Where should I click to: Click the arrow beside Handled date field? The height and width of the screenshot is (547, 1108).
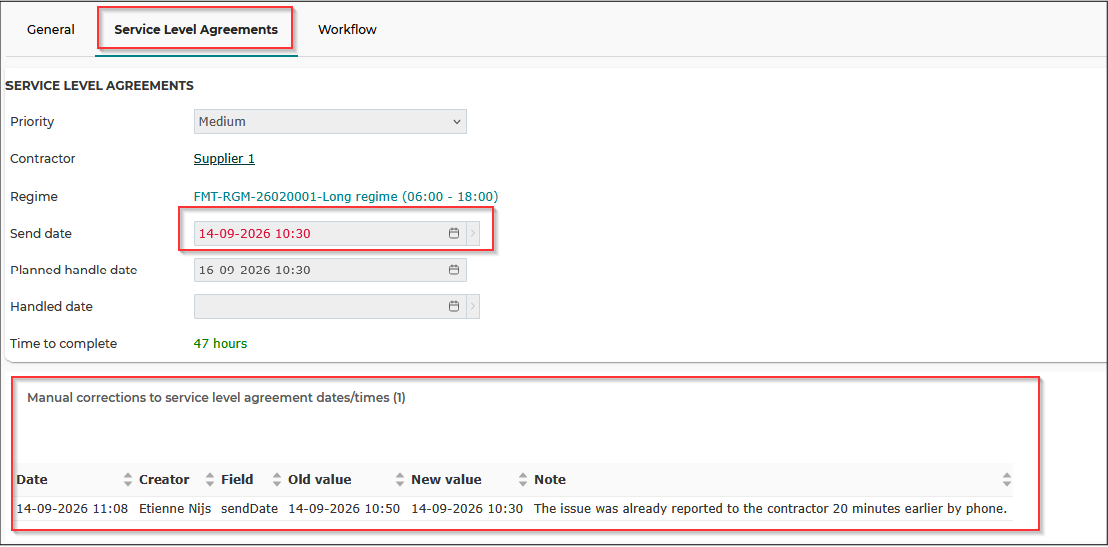[473, 307]
